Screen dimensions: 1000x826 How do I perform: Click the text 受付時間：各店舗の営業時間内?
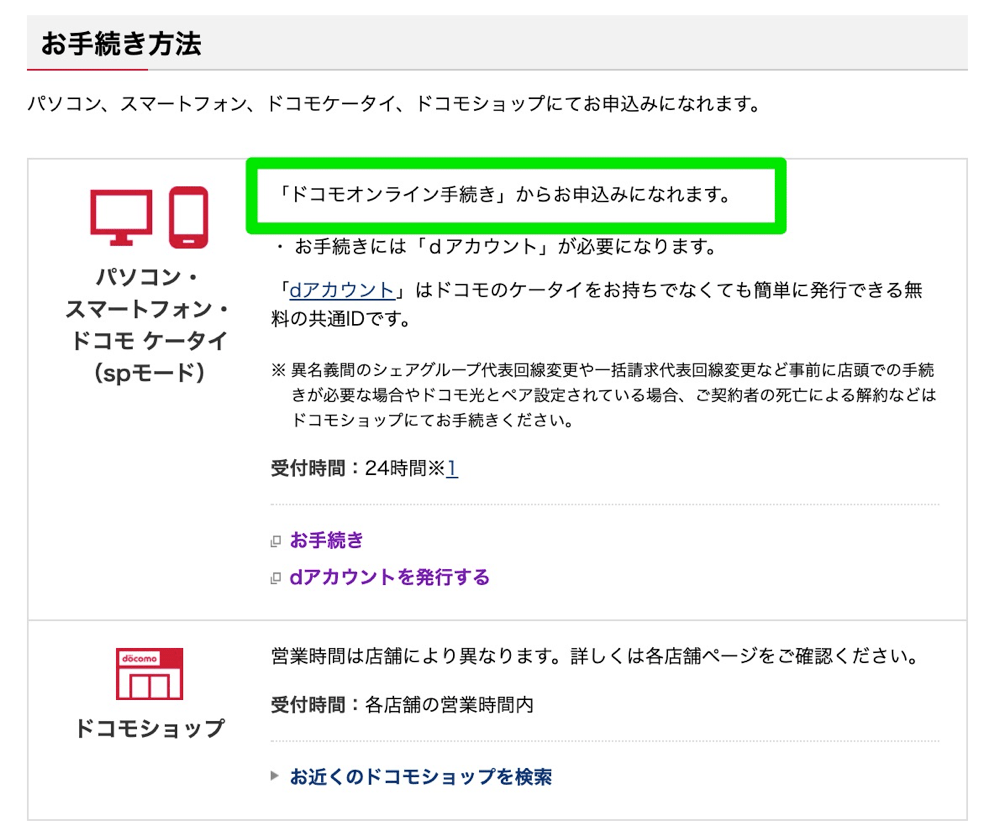pyautogui.click(x=402, y=705)
